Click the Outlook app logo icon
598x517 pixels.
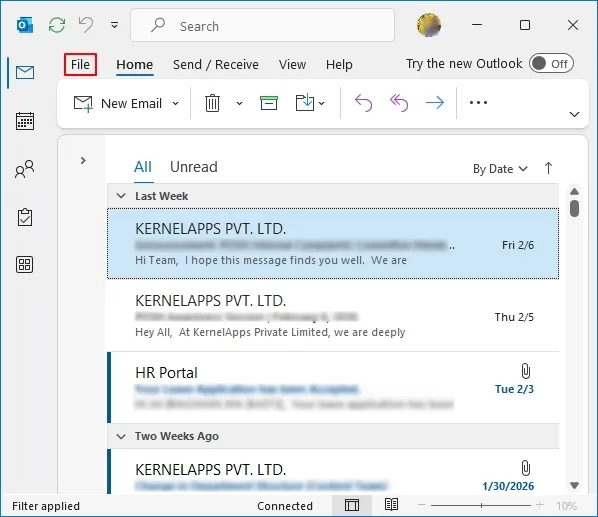[25, 26]
